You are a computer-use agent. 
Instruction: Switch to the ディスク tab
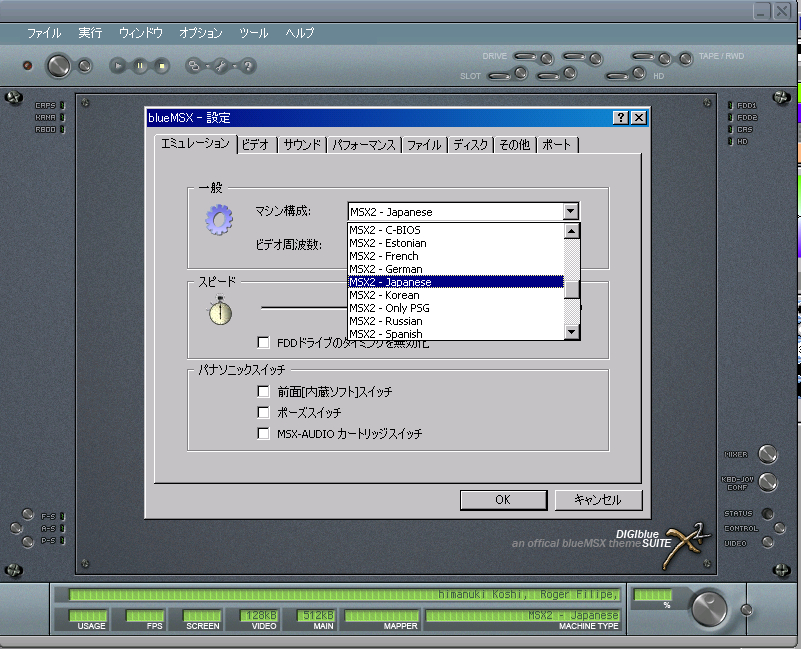pos(470,145)
